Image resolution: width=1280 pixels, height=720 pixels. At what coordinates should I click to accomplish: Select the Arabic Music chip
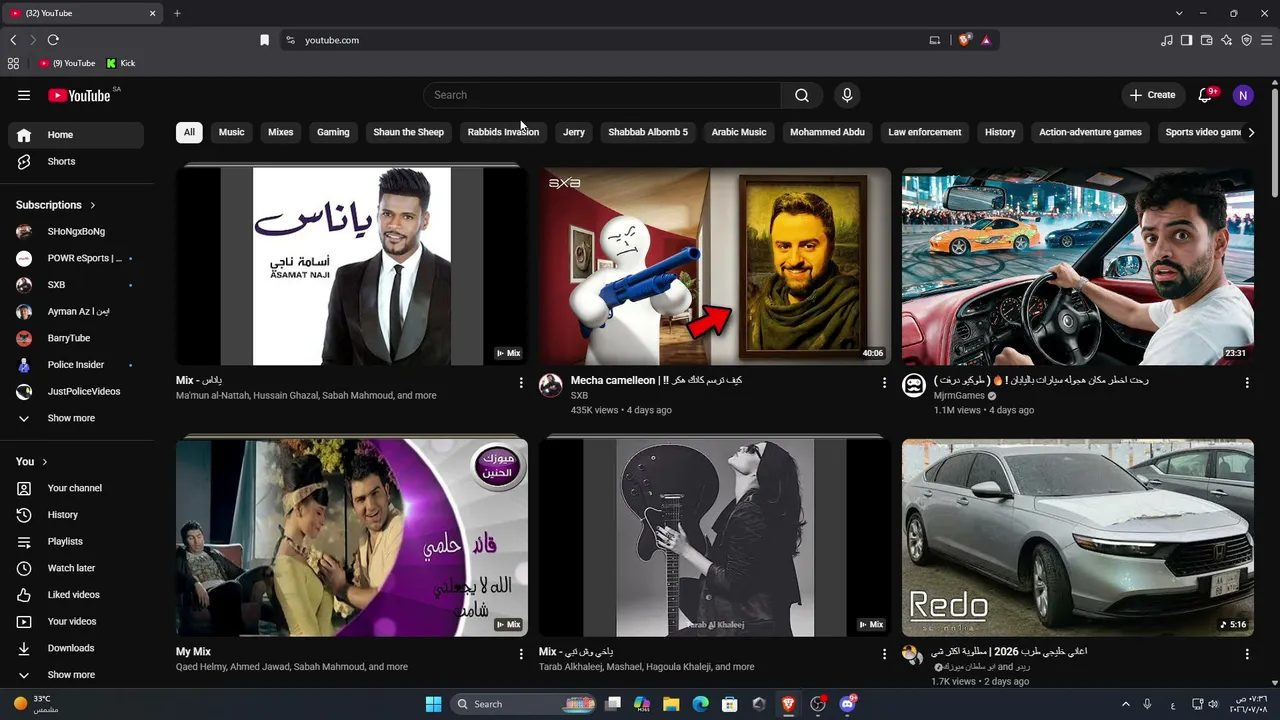pos(739,132)
